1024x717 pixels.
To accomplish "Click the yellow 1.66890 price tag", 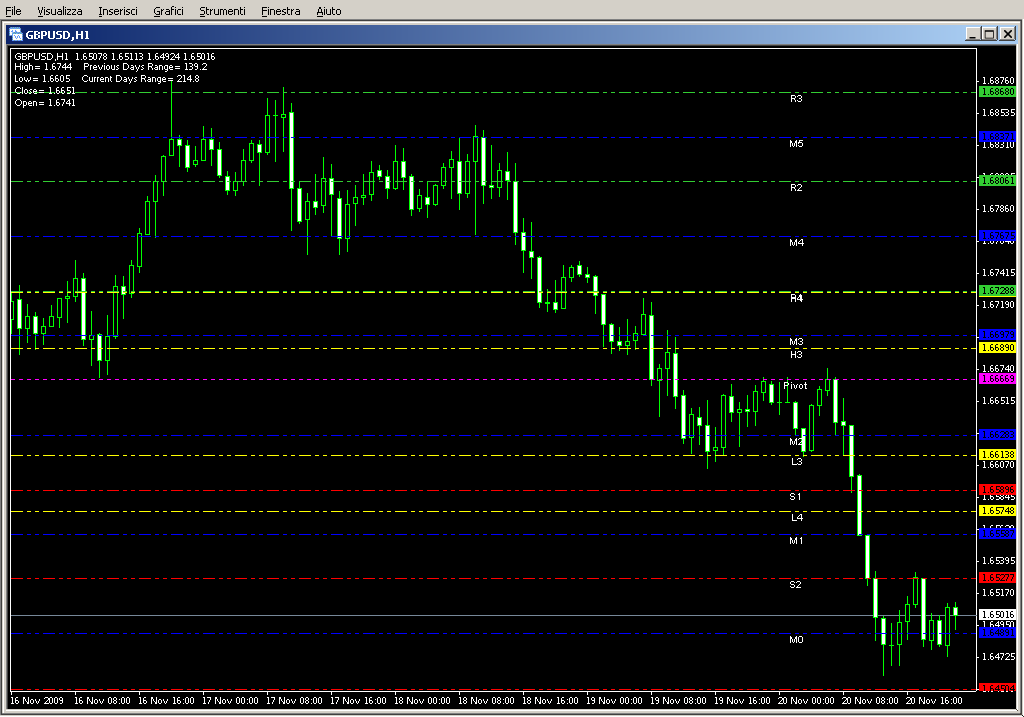I will 997,347.
